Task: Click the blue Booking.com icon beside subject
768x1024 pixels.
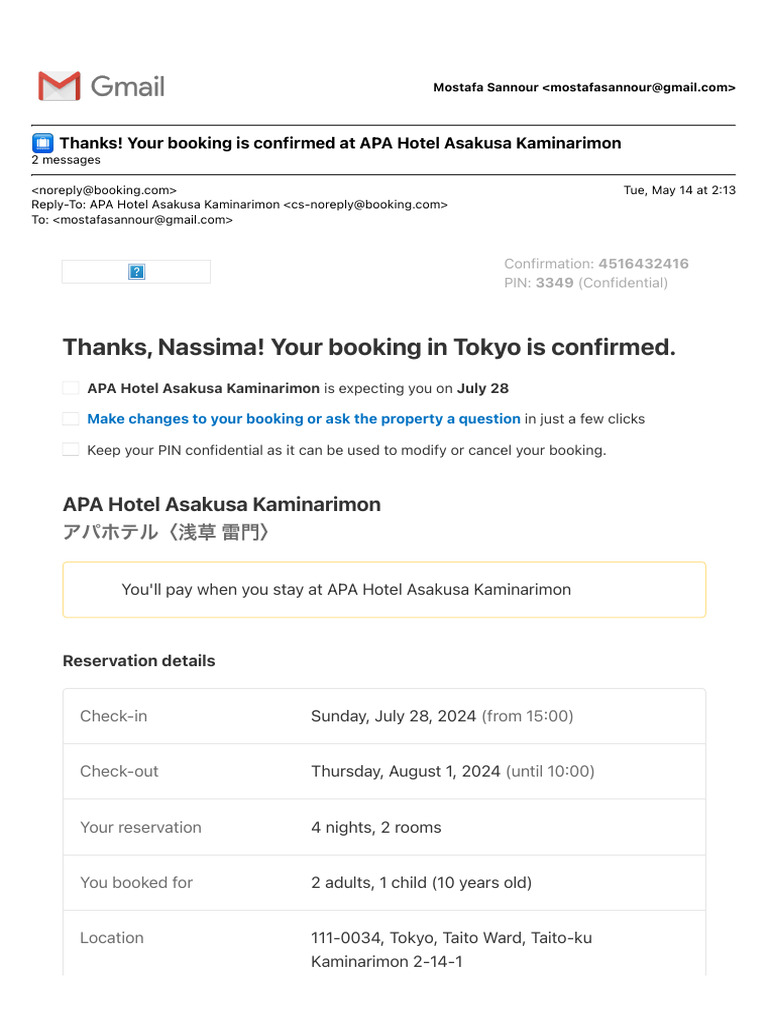Action: point(42,143)
